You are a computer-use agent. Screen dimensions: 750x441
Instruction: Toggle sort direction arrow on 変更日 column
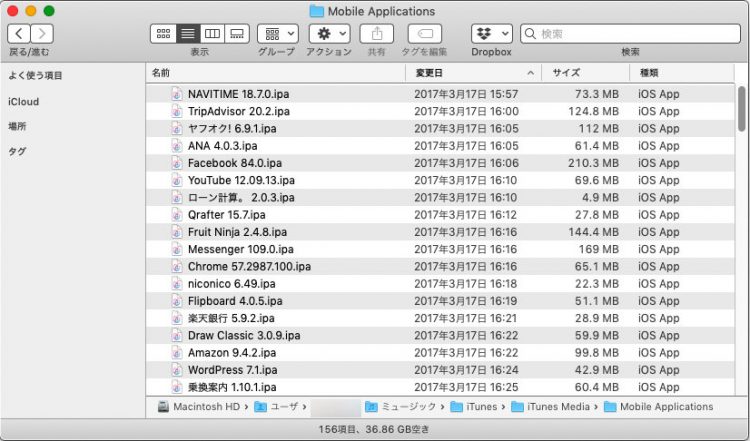[530, 73]
